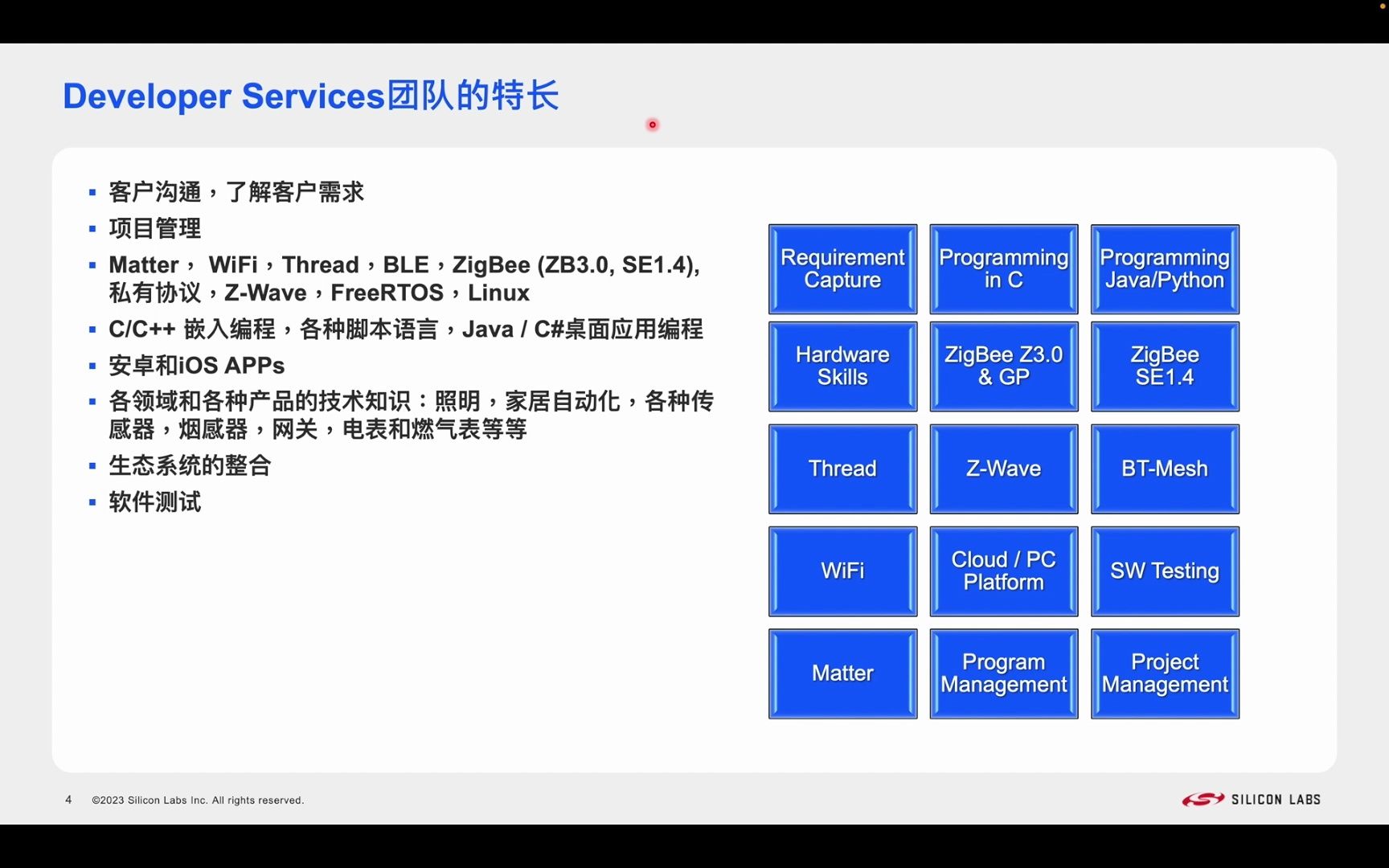Image resolution: width=1389 pixels, height=868 pixels.
Task: Click the ZigBee Z3.0 & GP tile
Action: [x=1003, y=366]
